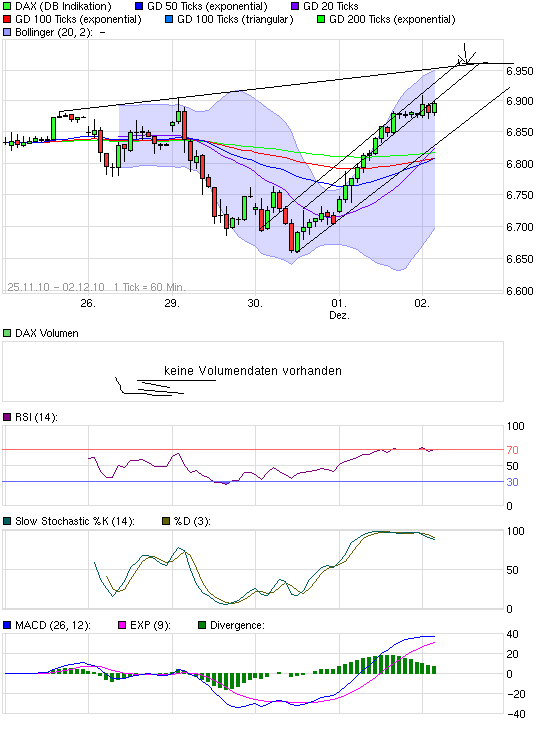
Task: Click 'keine Volumendaten vorhanden' message
Action: point(252,371)
